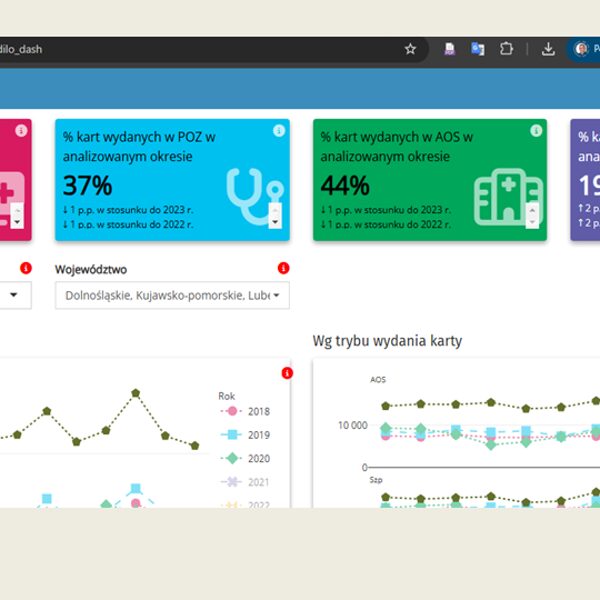Viewport: 600px width, 600px height.
Task: Click the info icon on the AOS card
Action: pos(536,131)
